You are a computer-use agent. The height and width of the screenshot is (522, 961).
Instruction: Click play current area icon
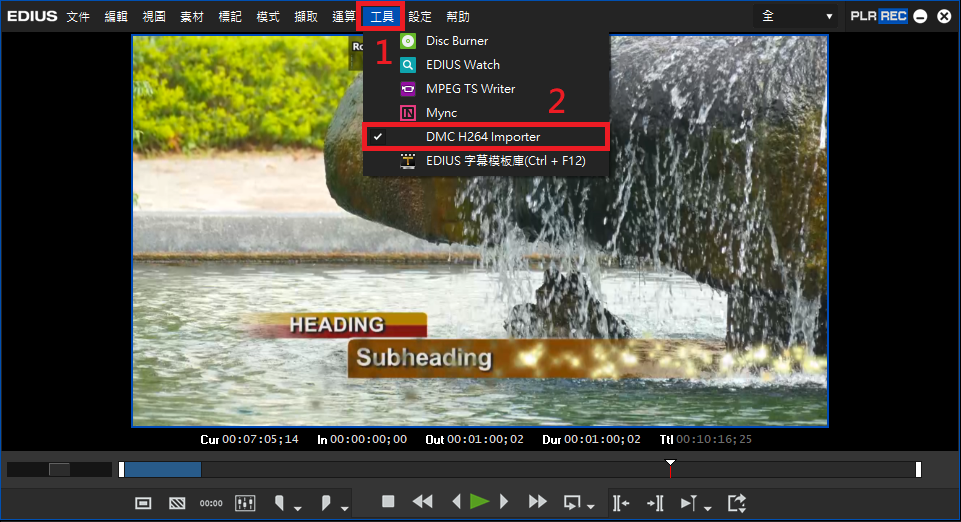coord(689,503)
